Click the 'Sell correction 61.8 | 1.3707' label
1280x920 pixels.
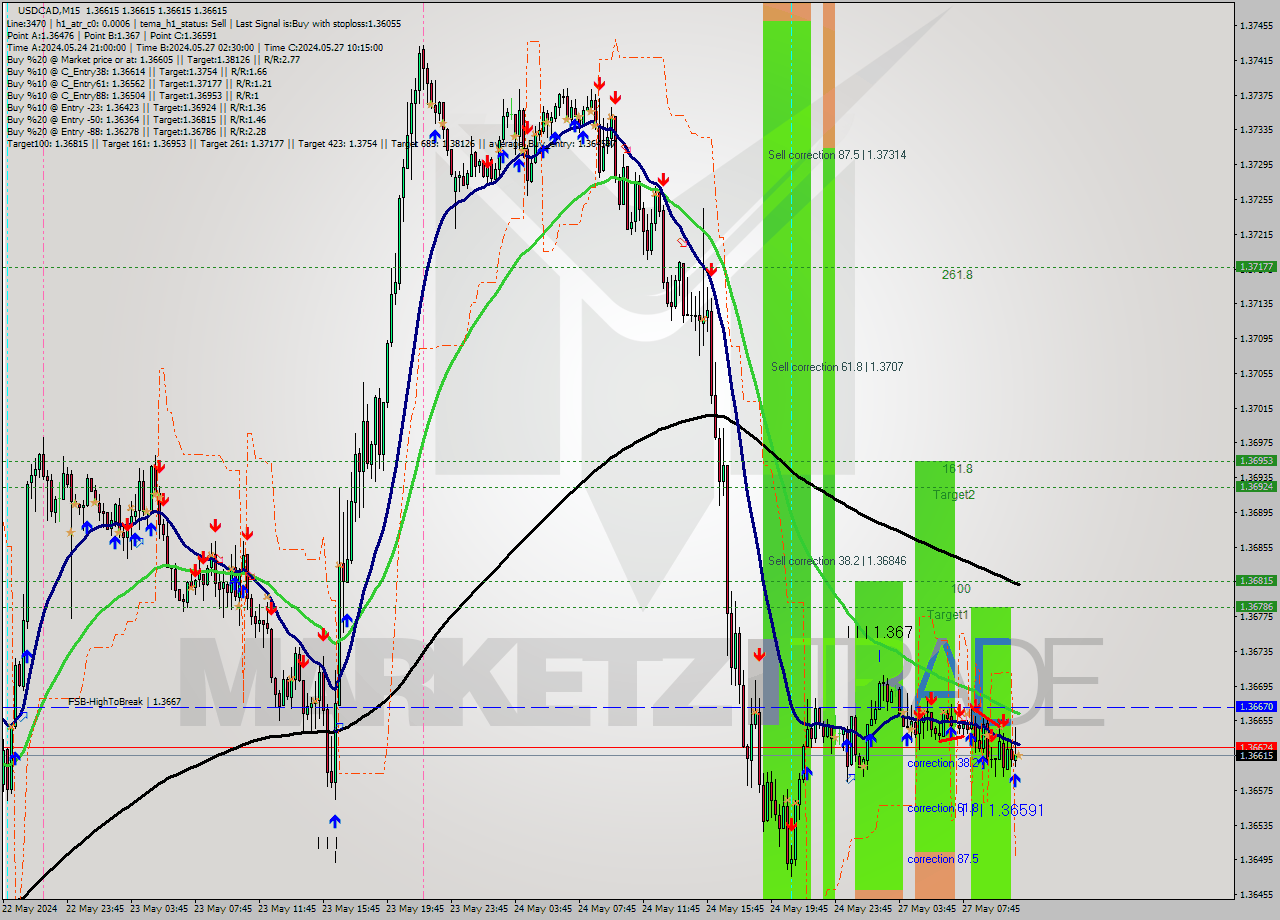836,367
